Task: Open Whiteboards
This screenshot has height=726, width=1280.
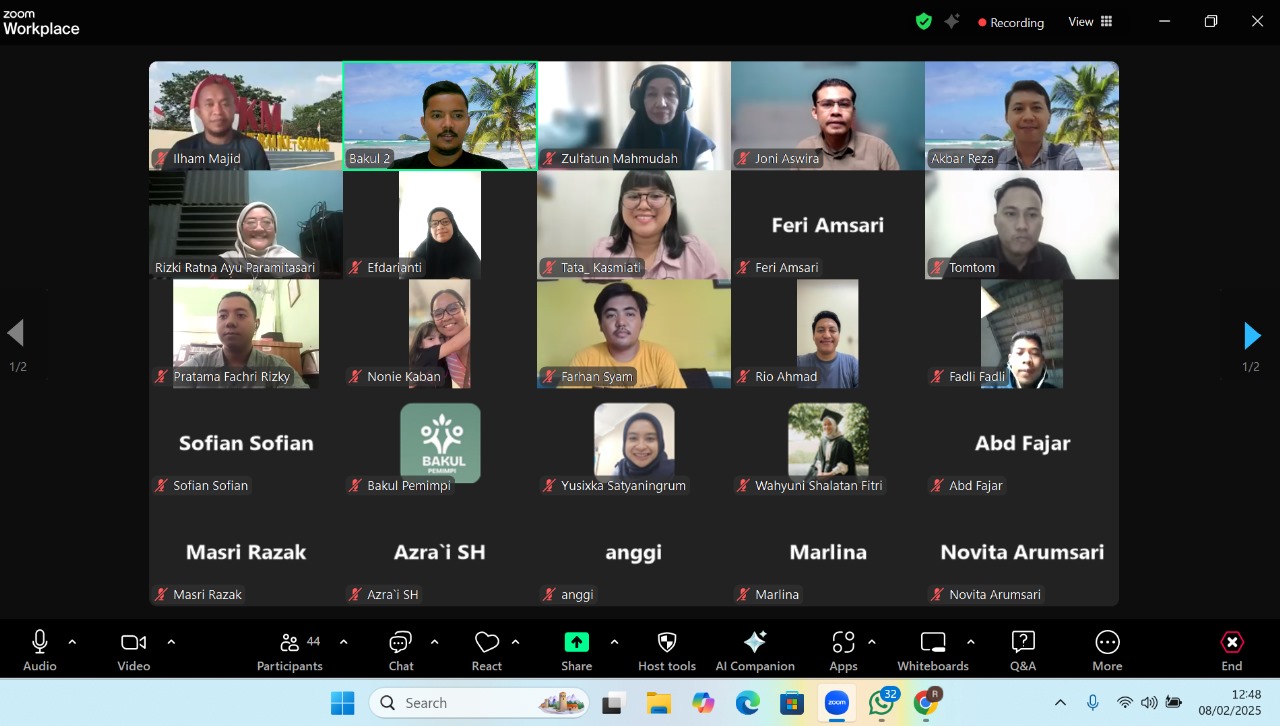Action: tap(932, 650)
